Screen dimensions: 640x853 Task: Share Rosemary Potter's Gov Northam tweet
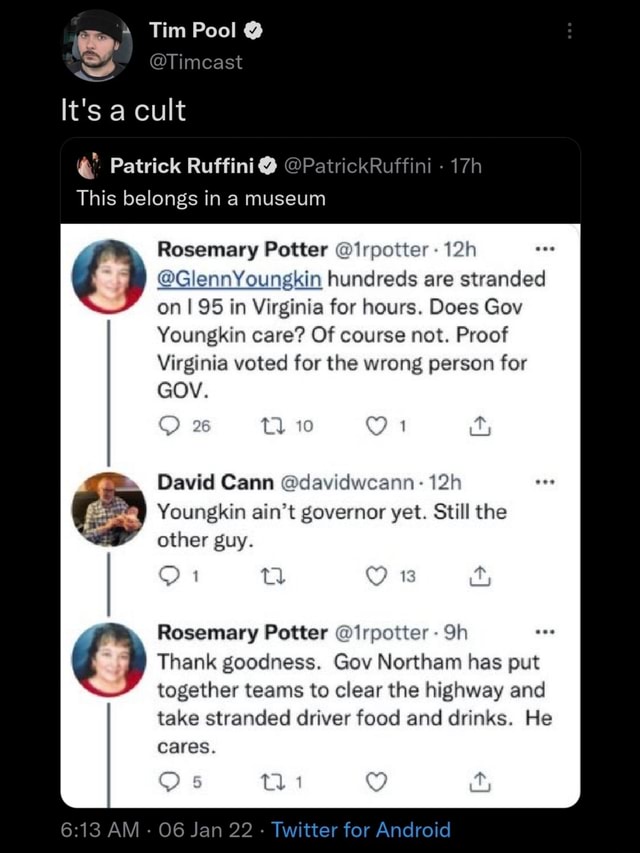tap(479, 782)
